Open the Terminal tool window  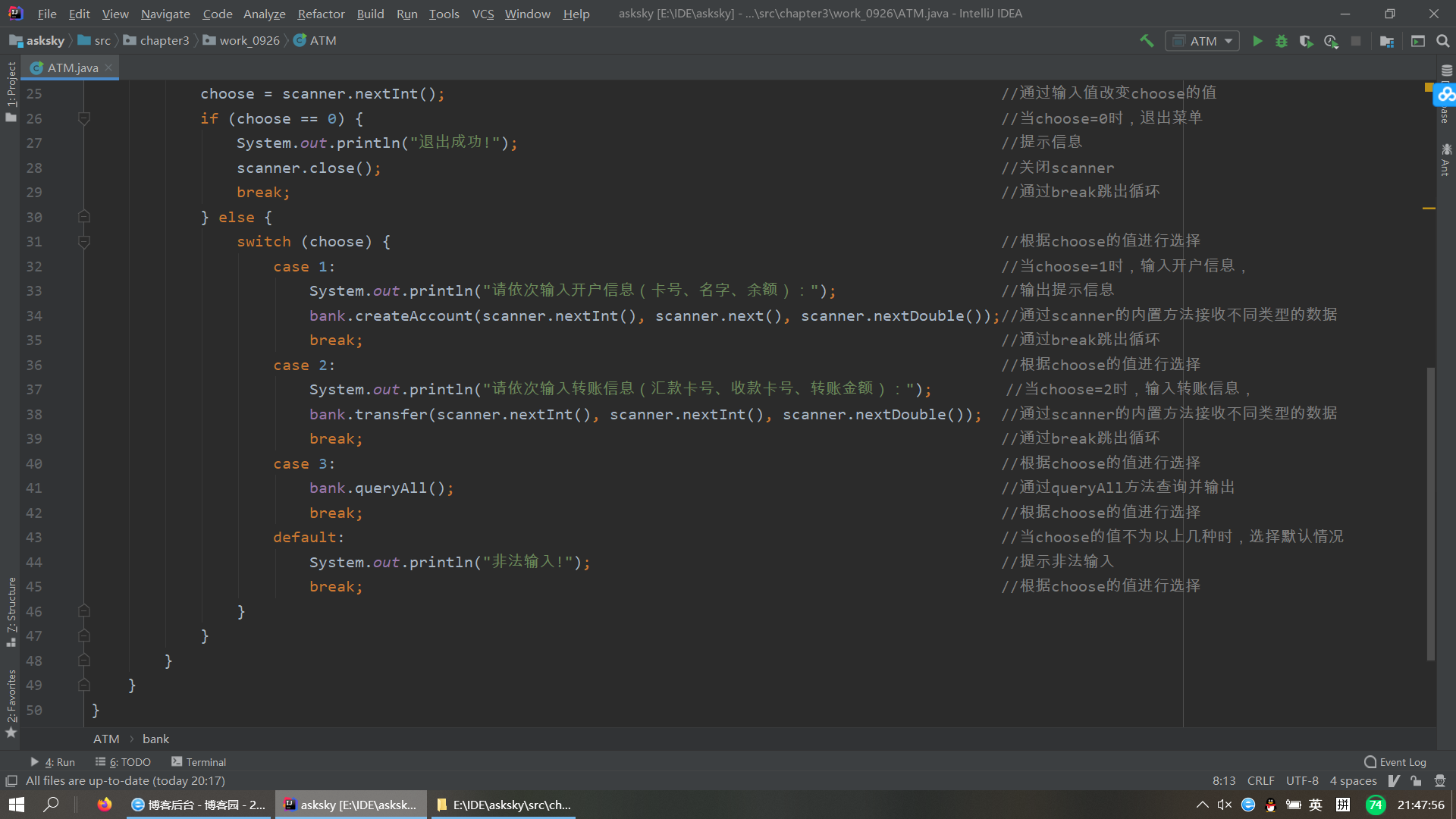click(x=199, y=762)
